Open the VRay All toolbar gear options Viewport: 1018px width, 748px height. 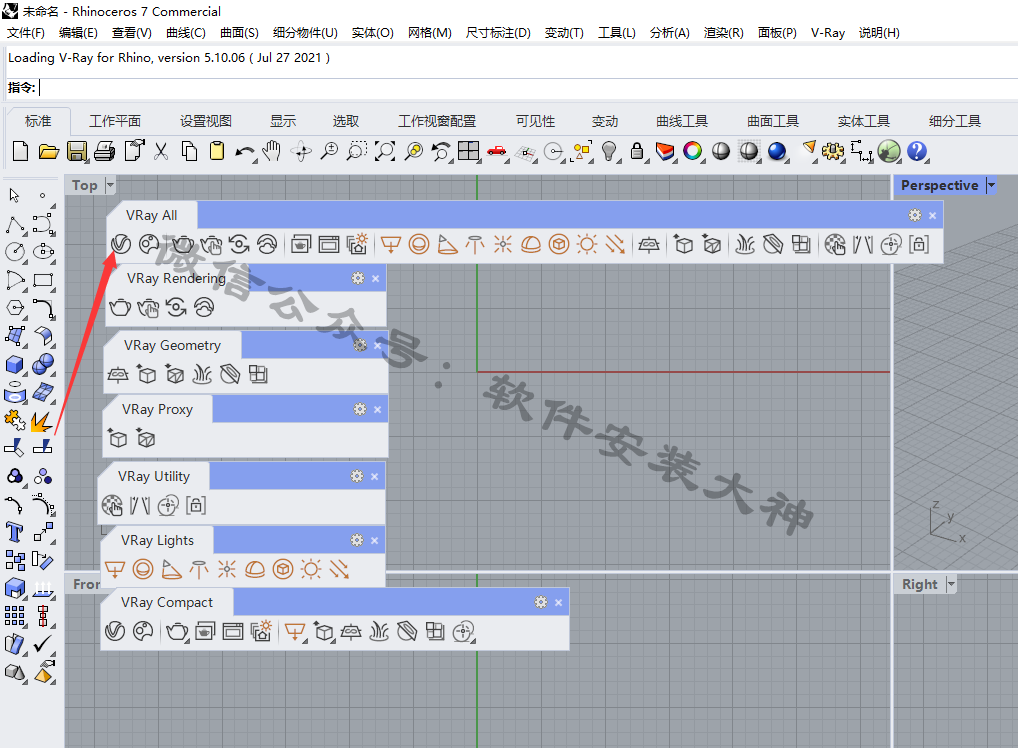coord(915,215)
